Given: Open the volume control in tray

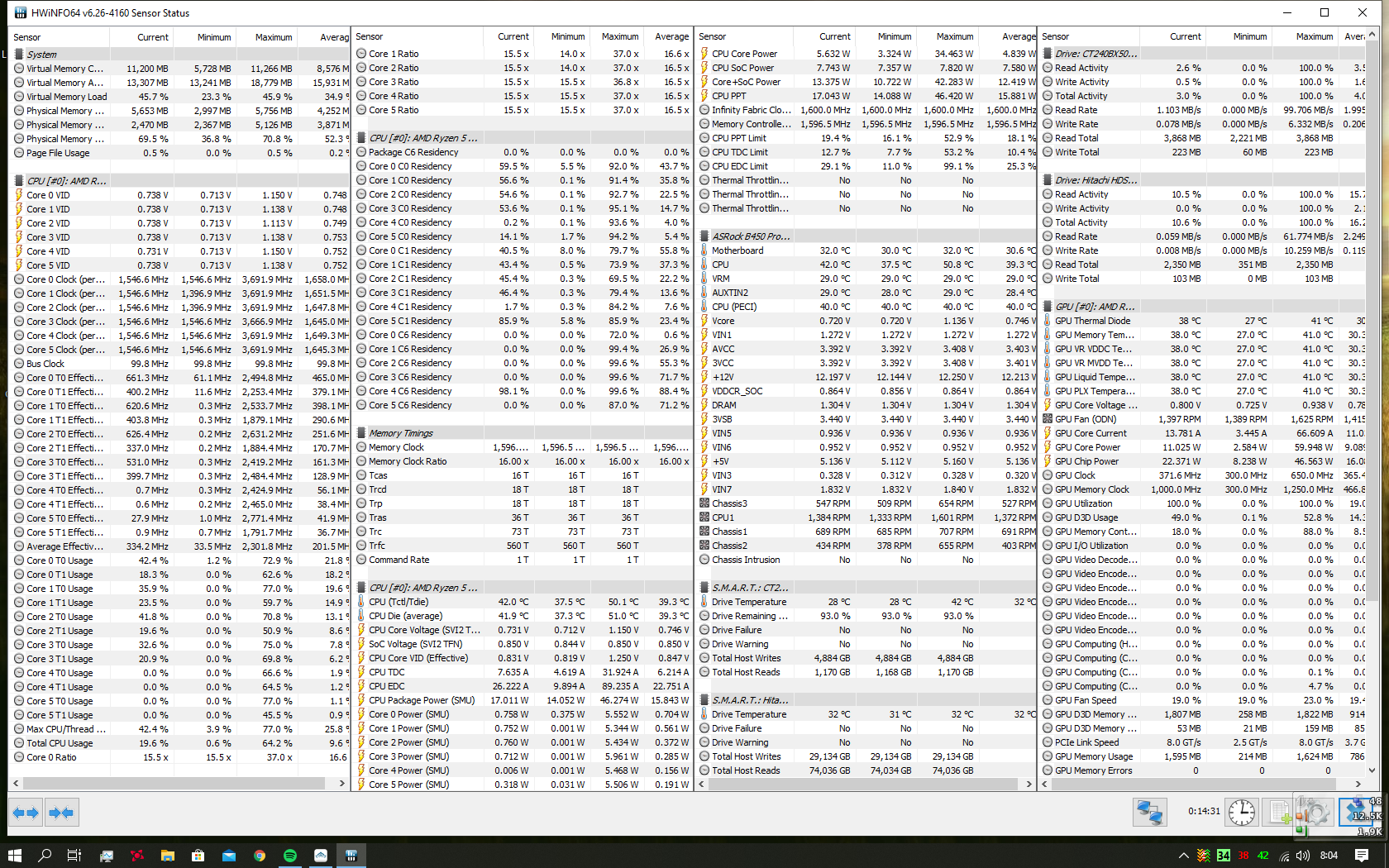Looking at the screenshot, I should pyautogui.click(x=1303, y=856).
